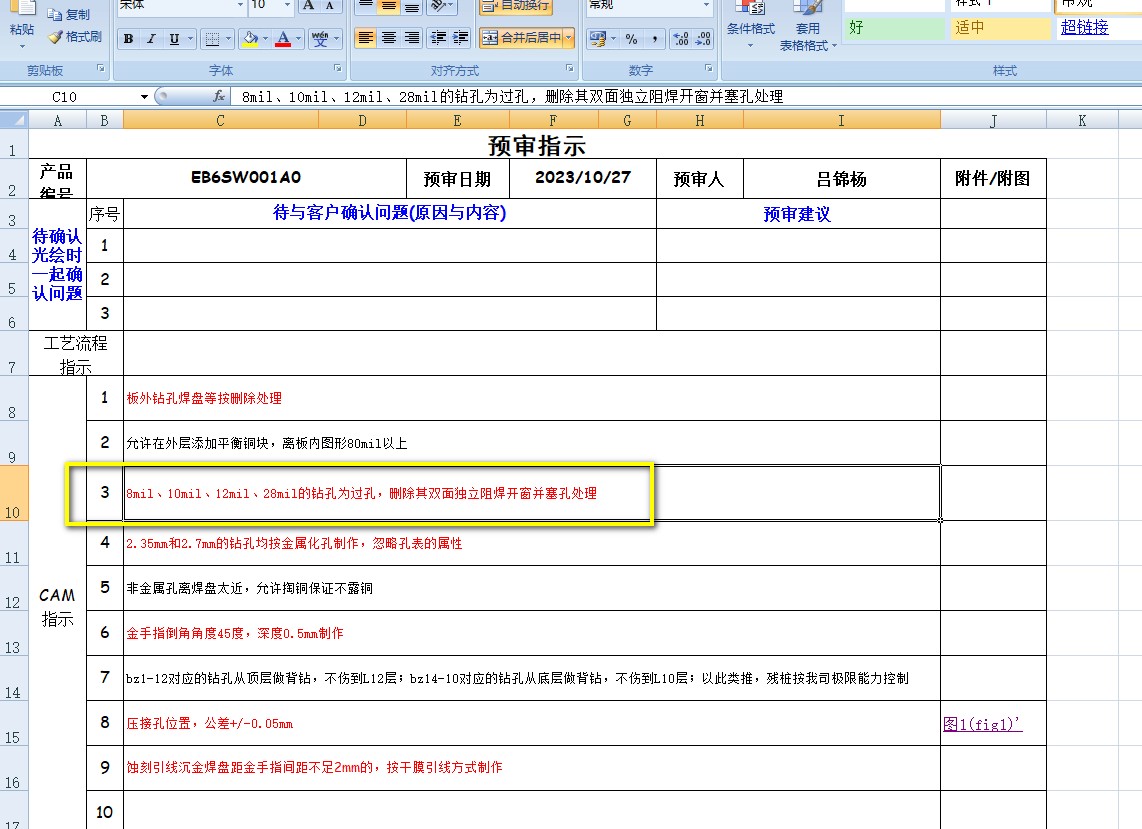Apply the 好 (Good) cell style
Screen dimensions: 1142x829
pos(894,28)
